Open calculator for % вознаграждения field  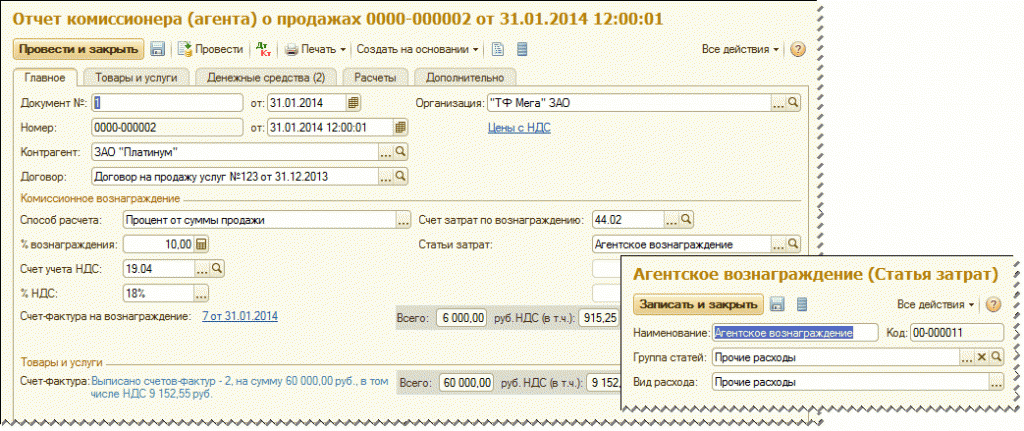[x=201, y=244]
